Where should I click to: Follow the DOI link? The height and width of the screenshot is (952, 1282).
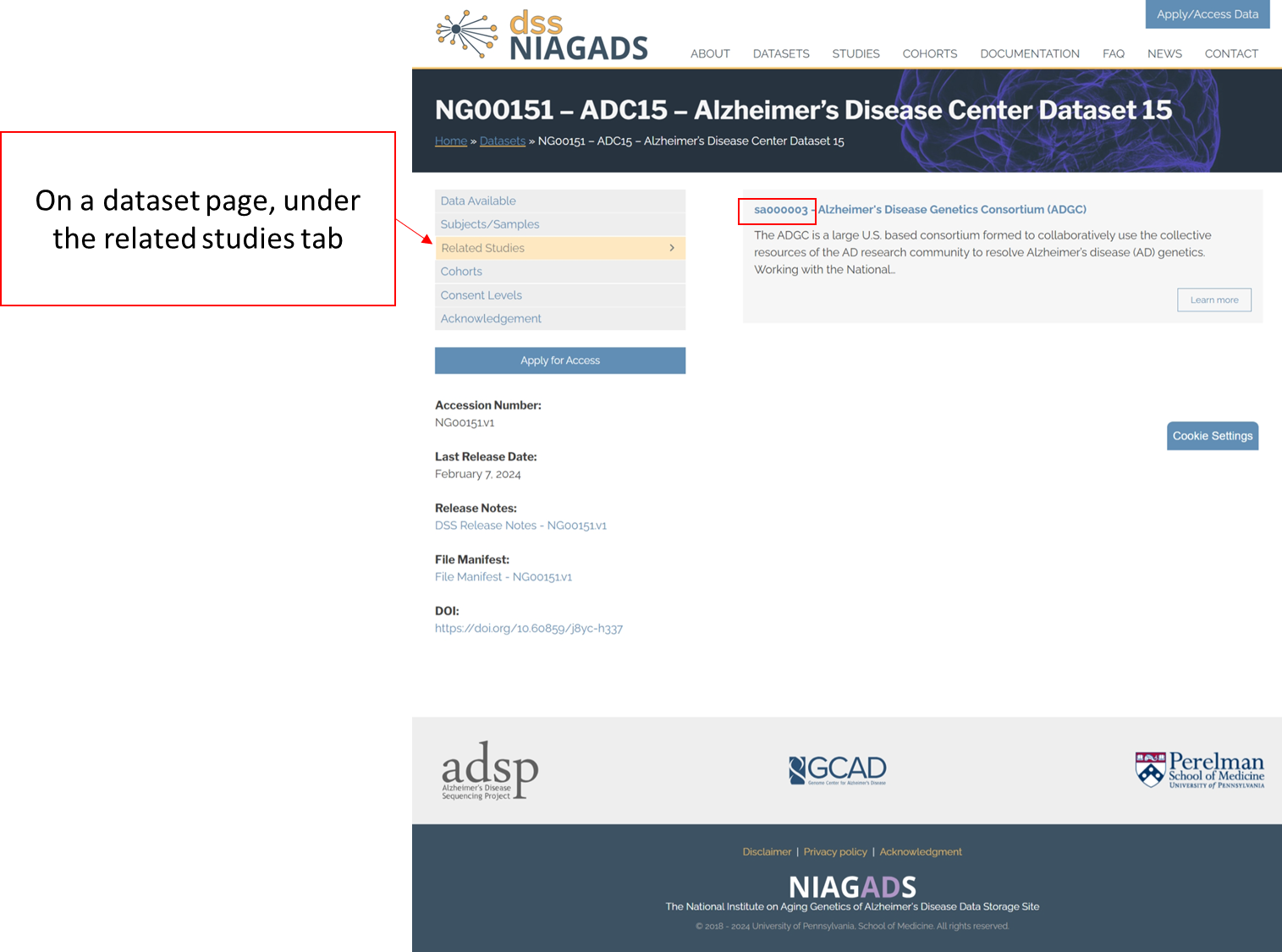pyautogui.click(x=529, y=629)
